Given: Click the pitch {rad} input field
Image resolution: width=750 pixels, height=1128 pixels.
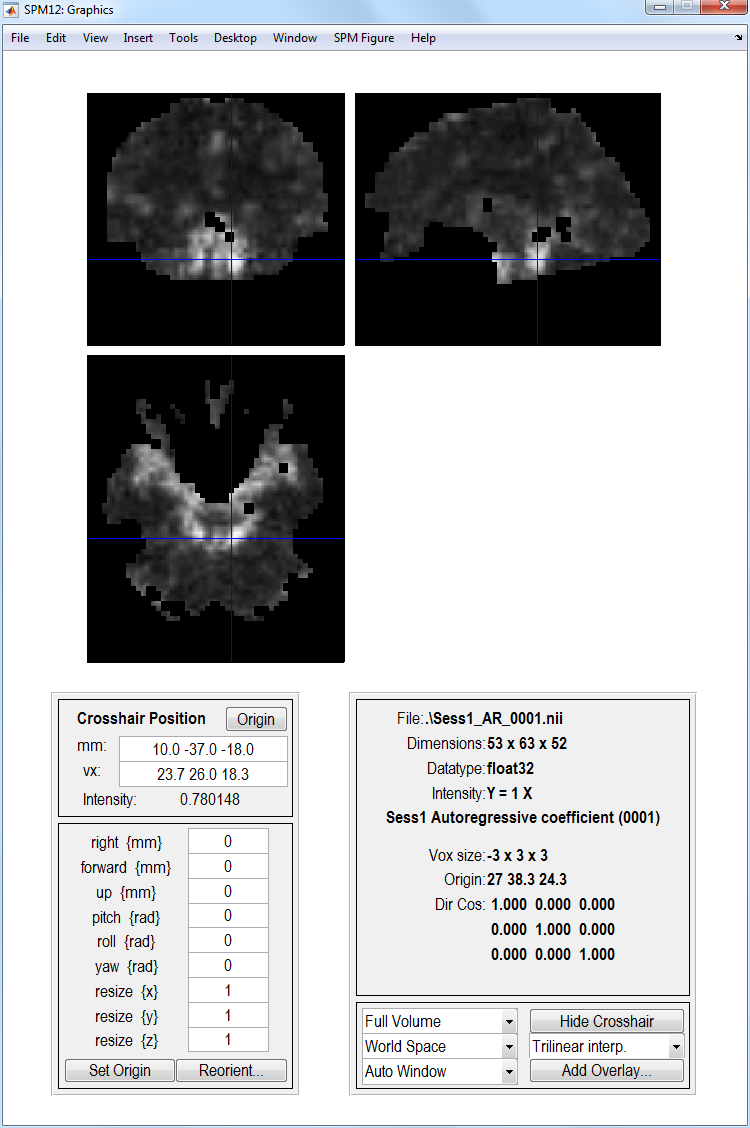Looking at the screenshot, I should tap(228, 916).
